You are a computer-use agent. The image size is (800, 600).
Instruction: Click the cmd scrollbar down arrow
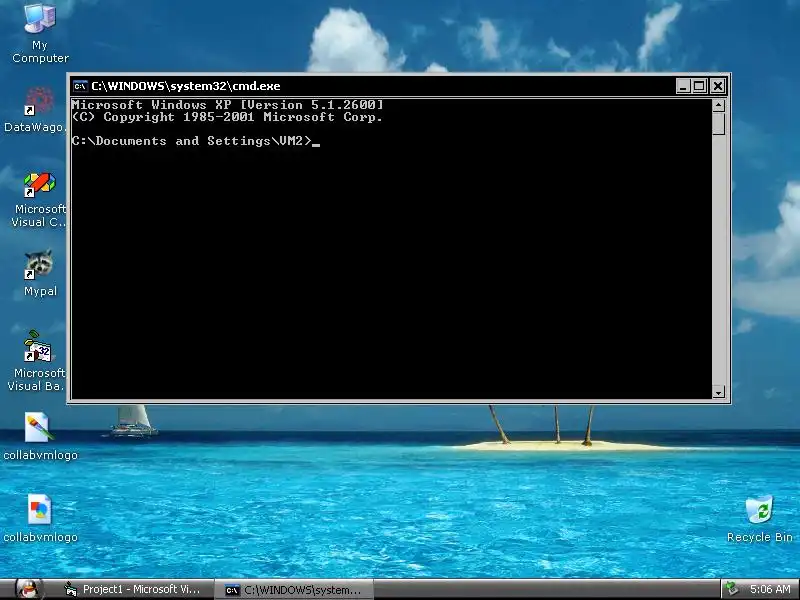tap(718, 392)
